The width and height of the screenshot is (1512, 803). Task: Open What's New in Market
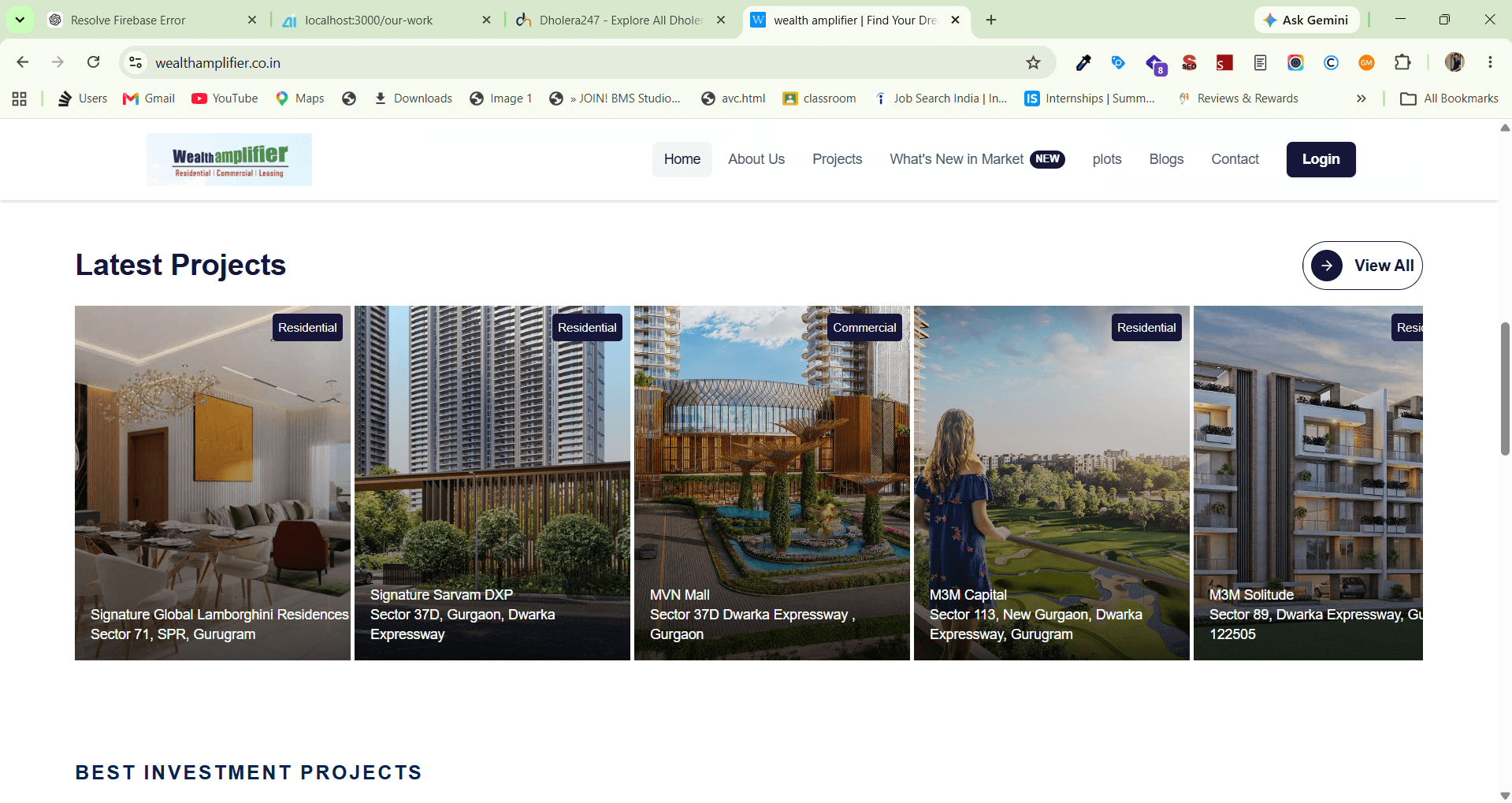pos(976,159)
